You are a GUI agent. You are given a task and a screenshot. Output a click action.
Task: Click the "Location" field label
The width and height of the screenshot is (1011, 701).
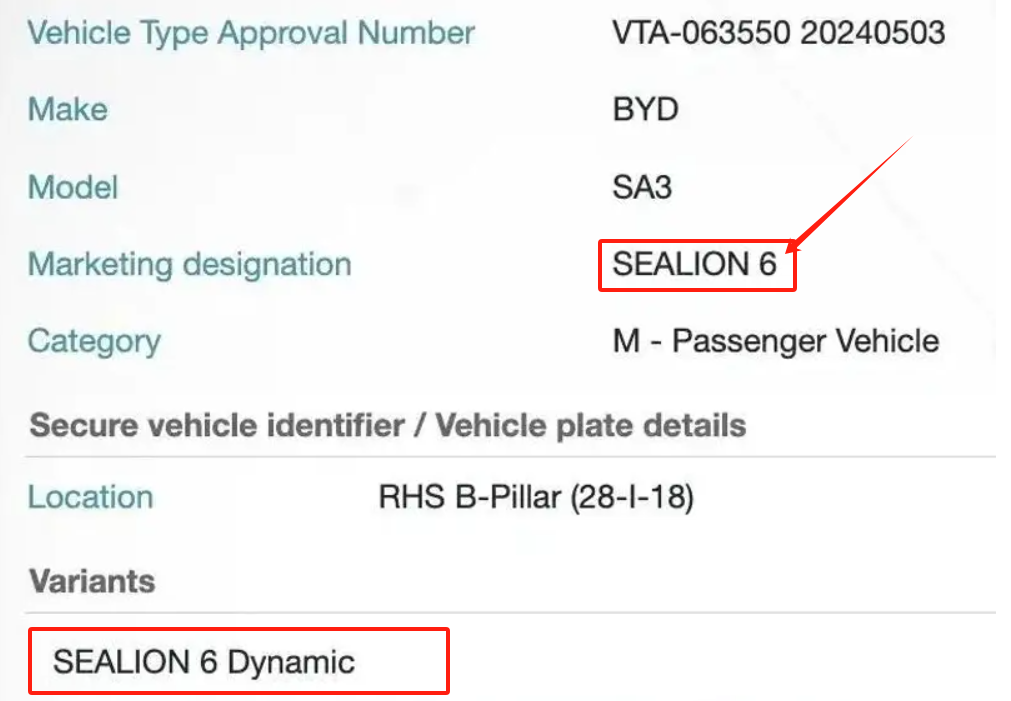(x=90, y=497)
